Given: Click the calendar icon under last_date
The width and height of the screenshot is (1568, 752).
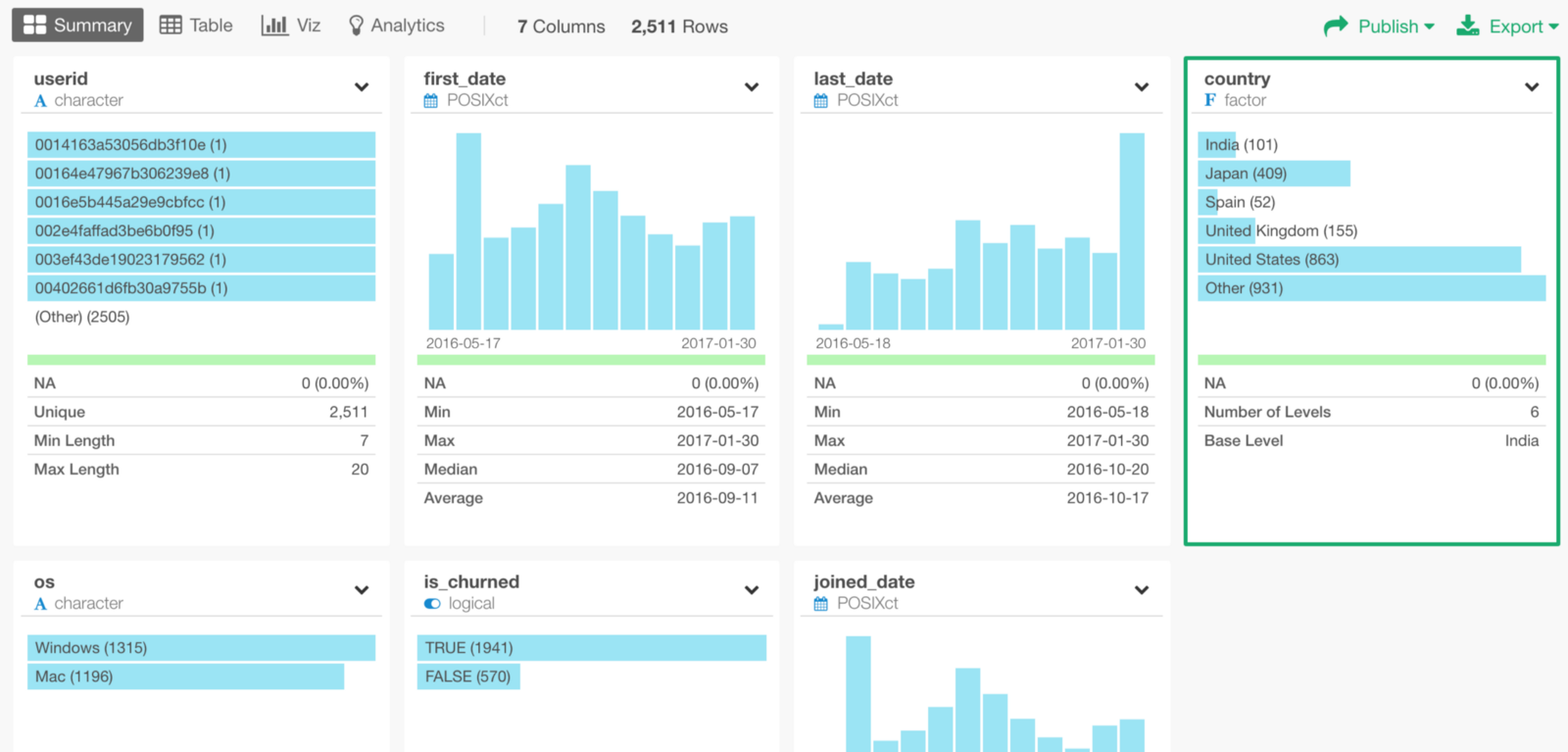Looking at the screenshot, I should click(821, 101).
